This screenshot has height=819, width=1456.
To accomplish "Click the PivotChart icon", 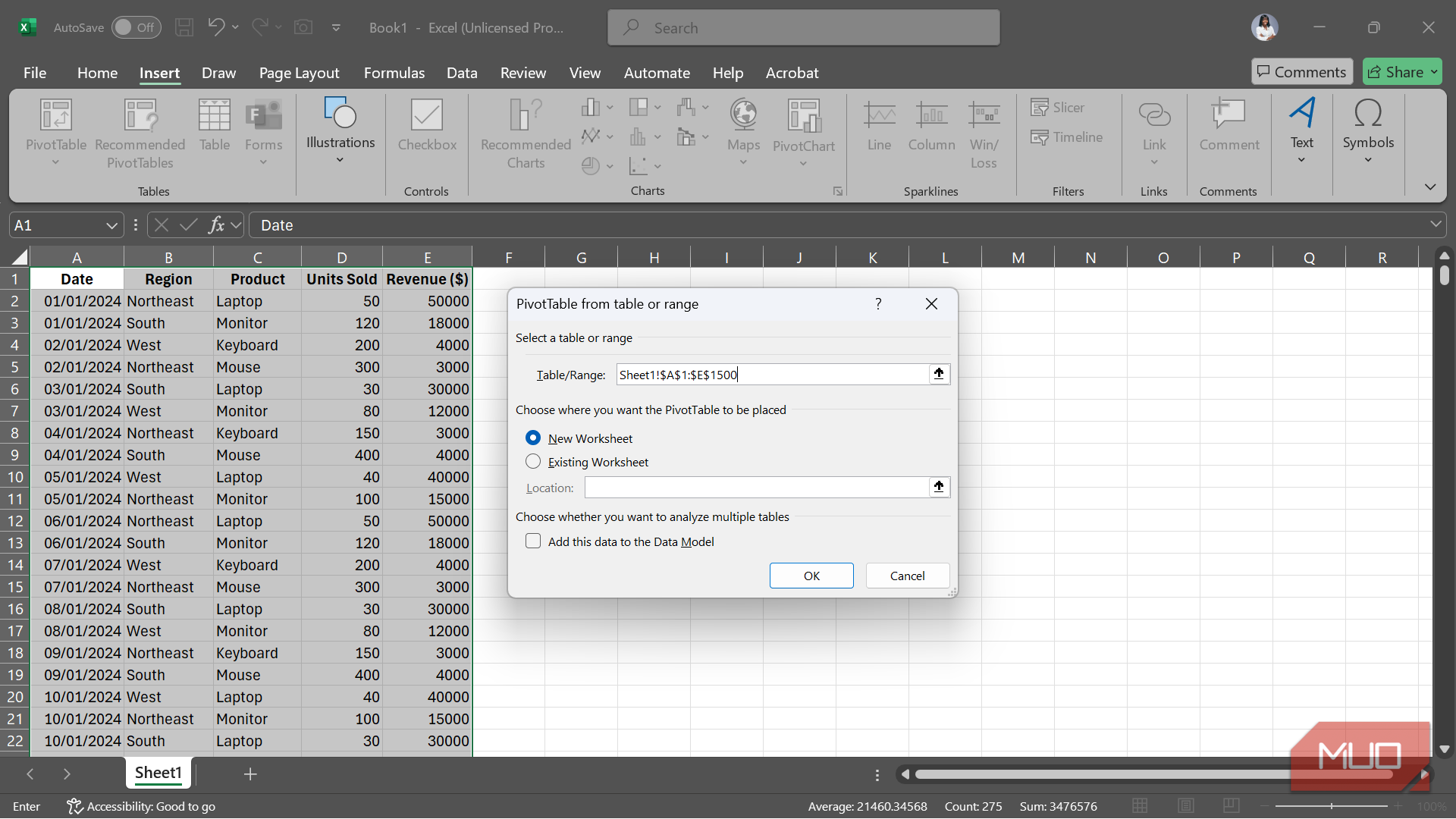I will click(804, 116).
